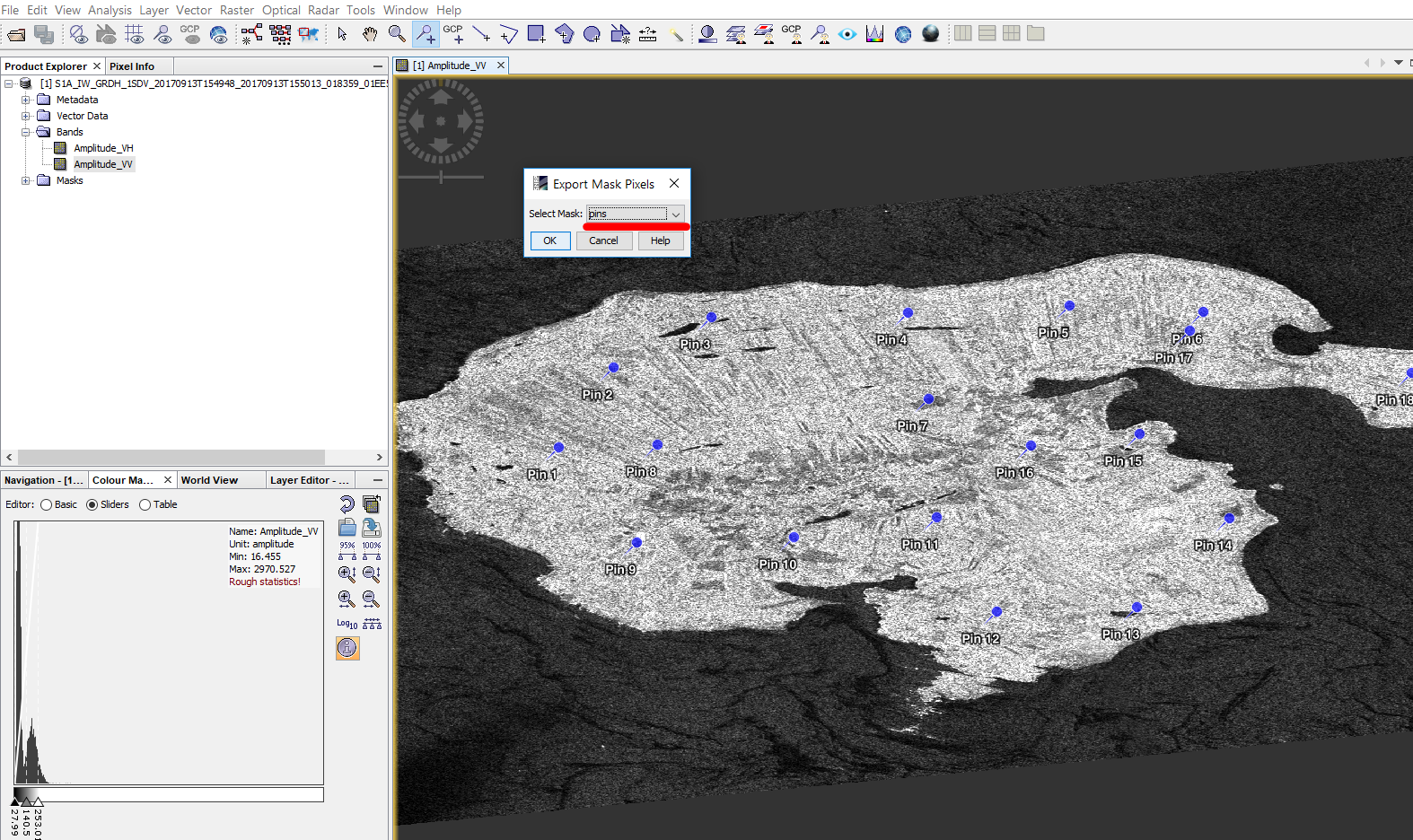This screenshot has width=1413, height=840.
Task: Click the Product Explorer horizontal scrollbar
Action: 171,457
